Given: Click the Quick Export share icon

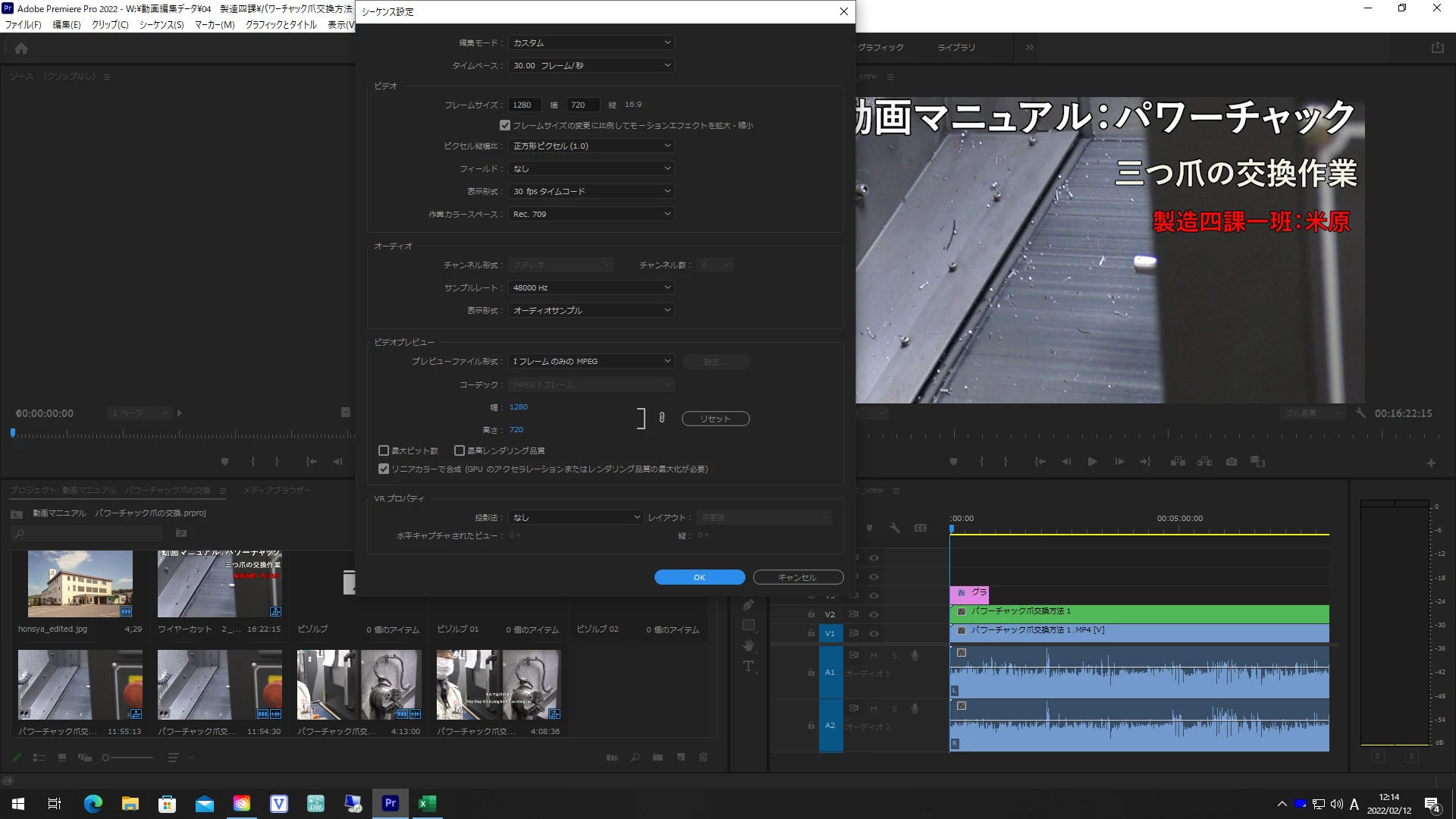Looking at the screenshot, I should click(1437, 48).
